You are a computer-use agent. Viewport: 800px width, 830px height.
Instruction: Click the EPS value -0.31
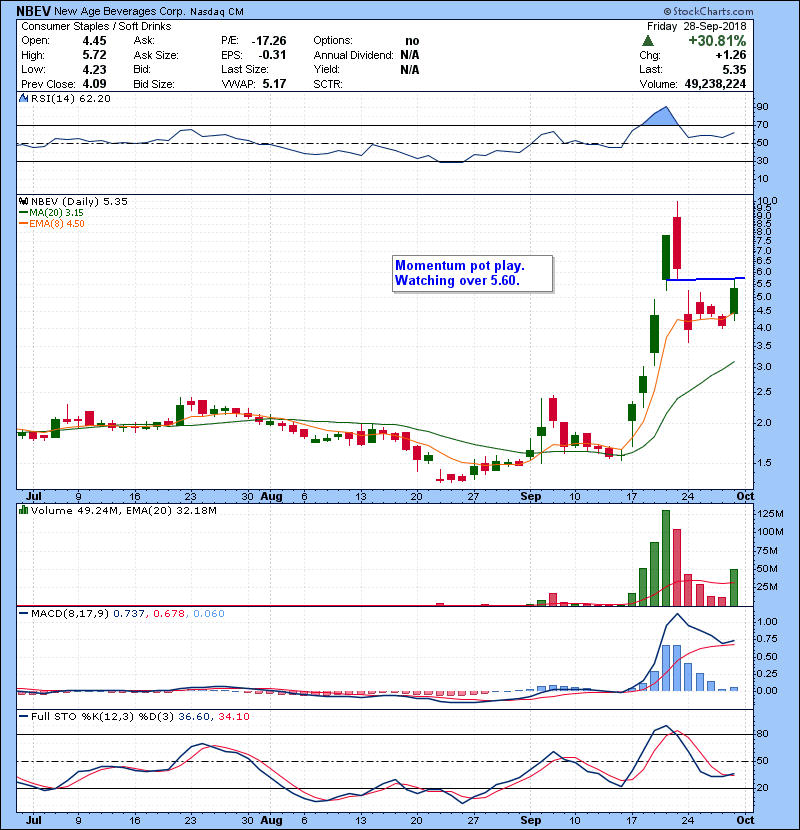point(272,55)
